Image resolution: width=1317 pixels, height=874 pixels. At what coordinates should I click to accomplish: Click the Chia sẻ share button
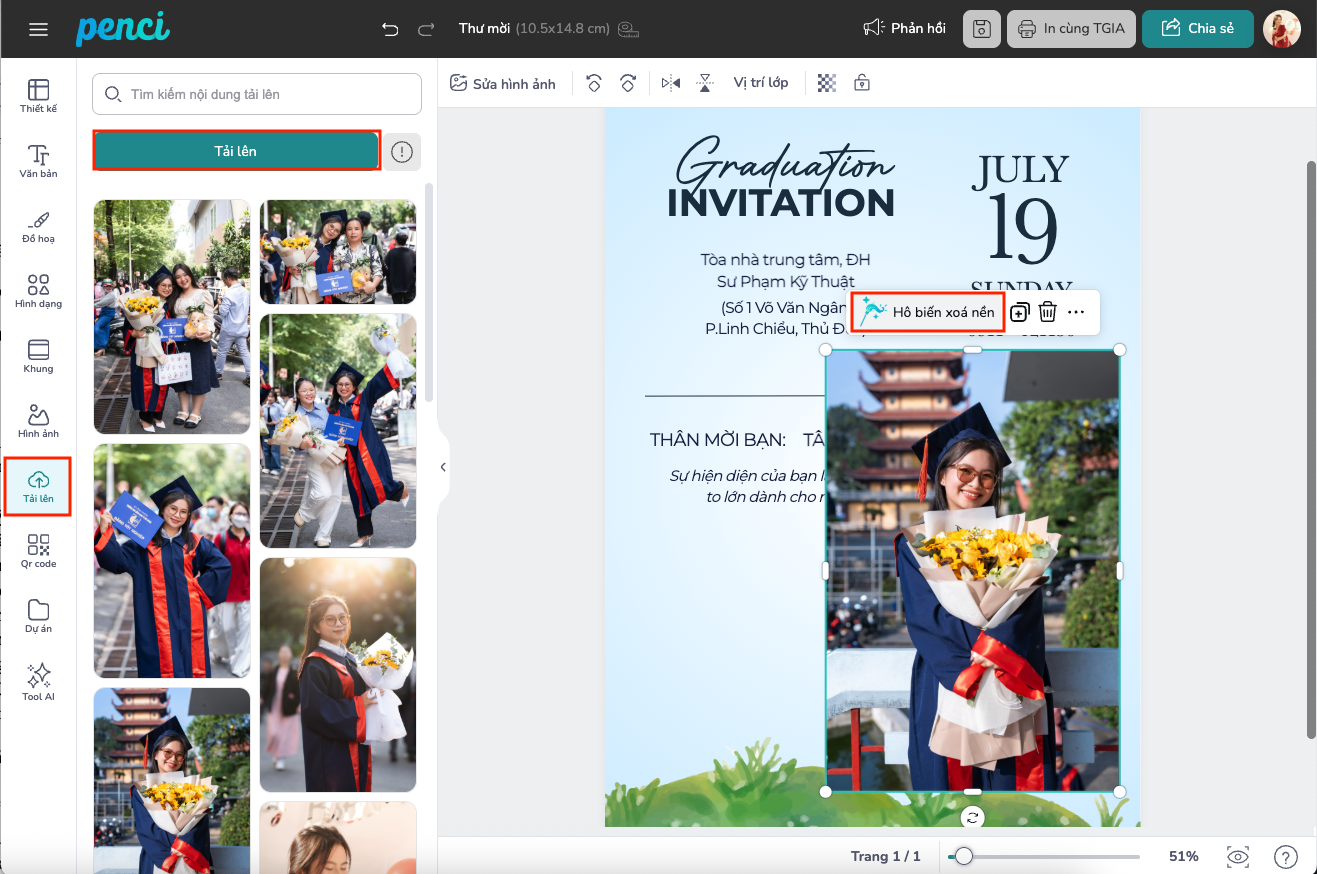click(x=1197, y=29)
